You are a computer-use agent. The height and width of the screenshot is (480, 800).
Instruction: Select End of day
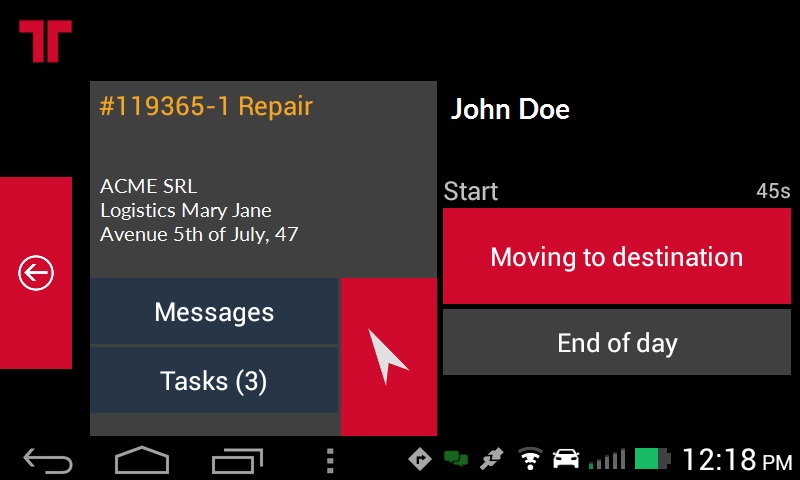coord(617,342)
